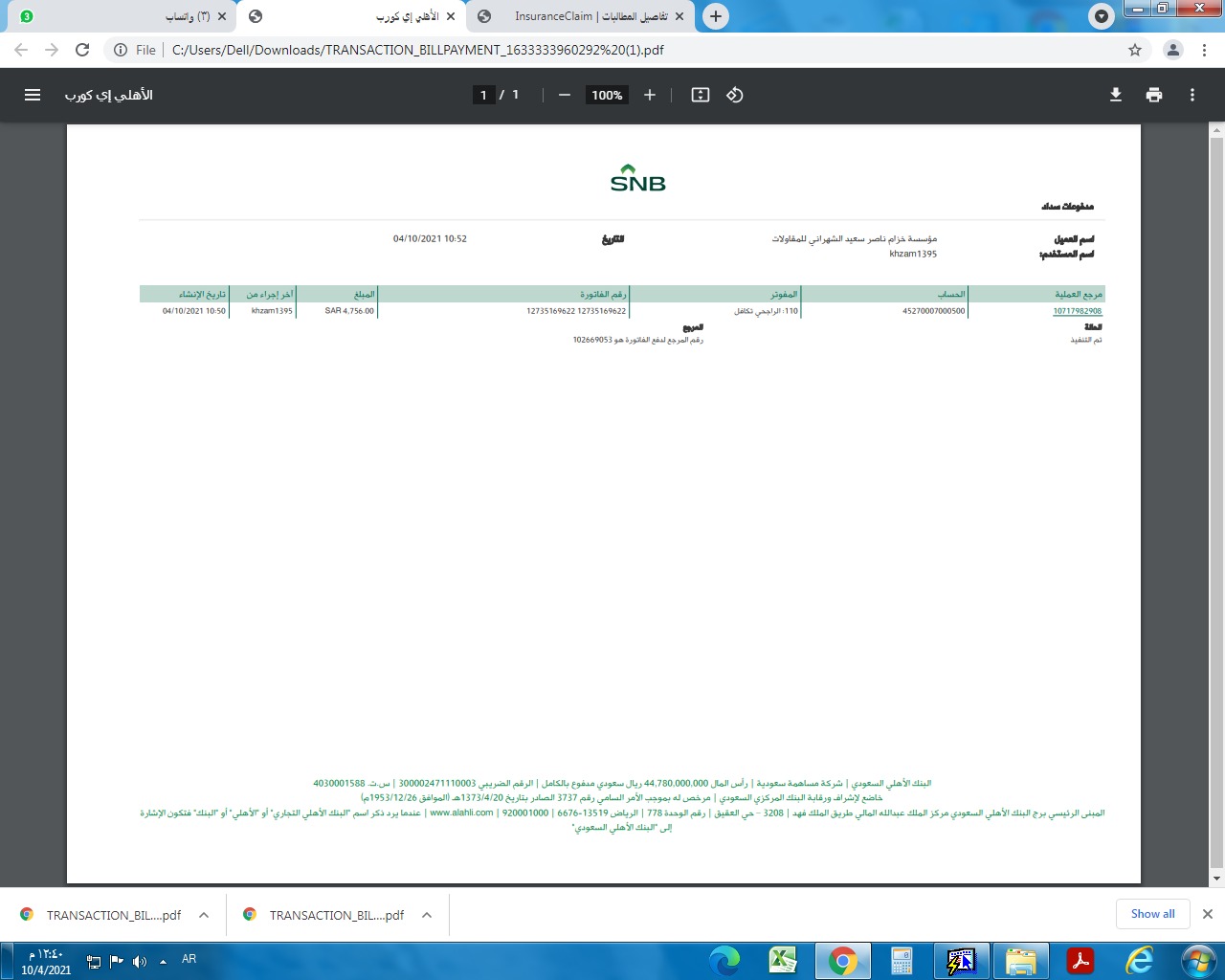Bookmark this page with the star icon

point(1135,50)
